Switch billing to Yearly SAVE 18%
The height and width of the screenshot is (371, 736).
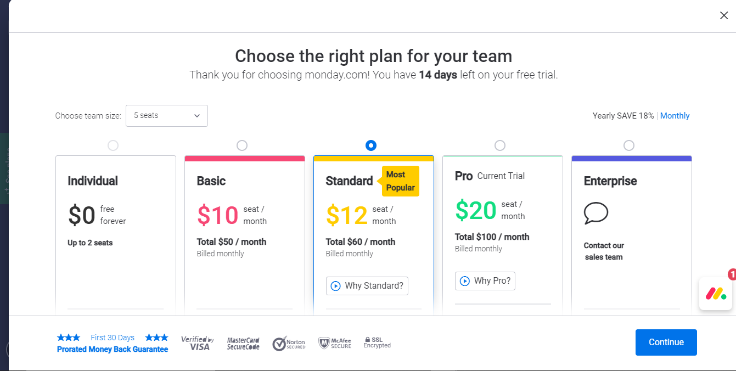click(623, 116)
